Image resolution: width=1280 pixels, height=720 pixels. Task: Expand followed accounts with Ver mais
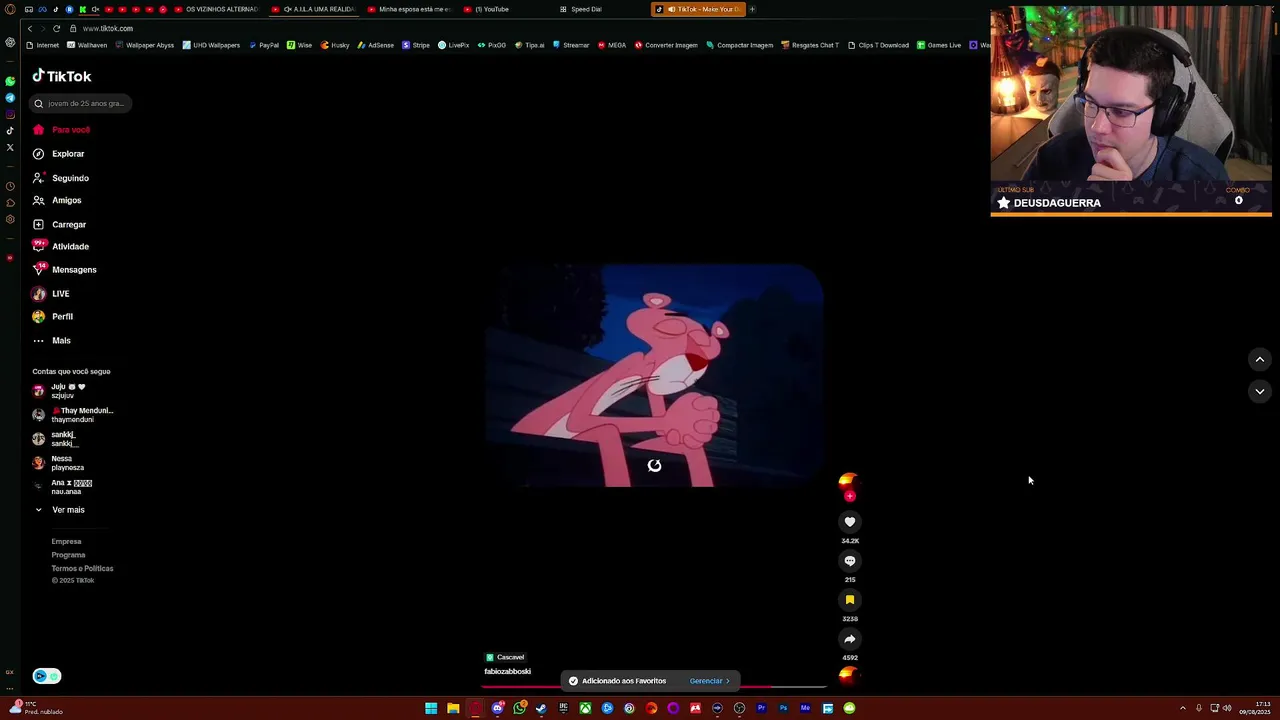(x=60, y=510)
